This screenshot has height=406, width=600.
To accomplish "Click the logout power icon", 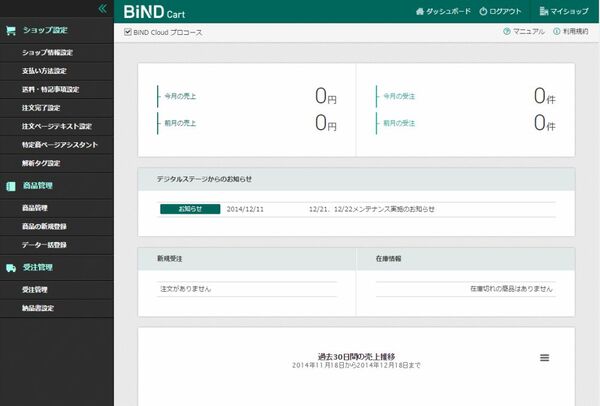I will pyautogui.click(x=483, y=11).
